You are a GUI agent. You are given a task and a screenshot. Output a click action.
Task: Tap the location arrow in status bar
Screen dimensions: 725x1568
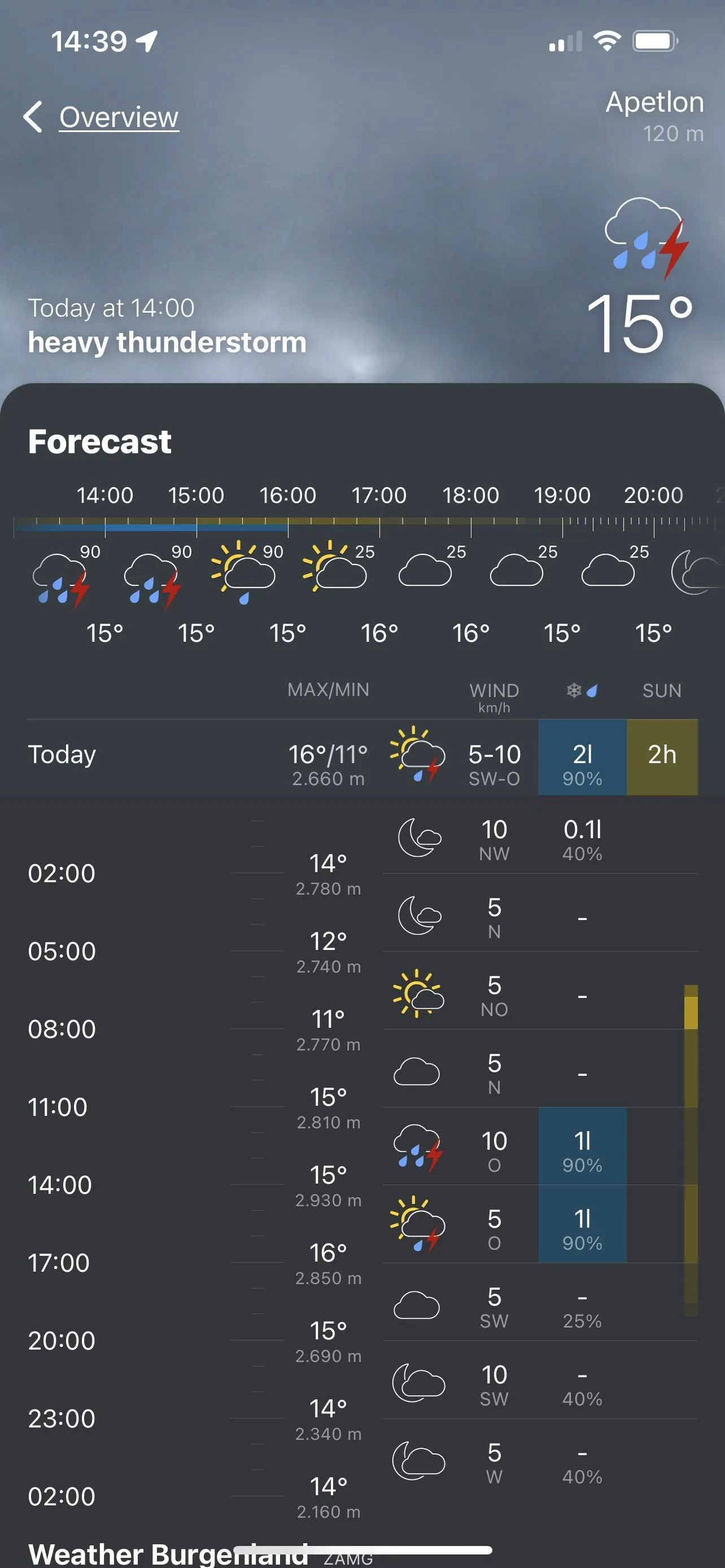(147, 41)
